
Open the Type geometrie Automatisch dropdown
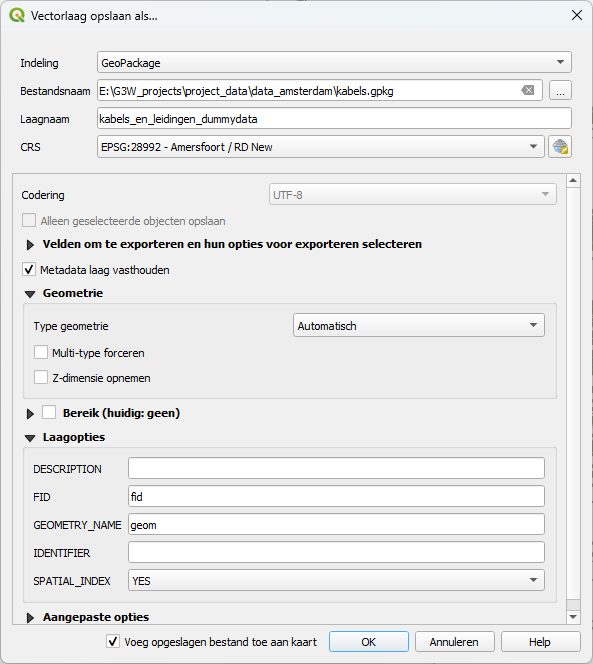(418, 325)
